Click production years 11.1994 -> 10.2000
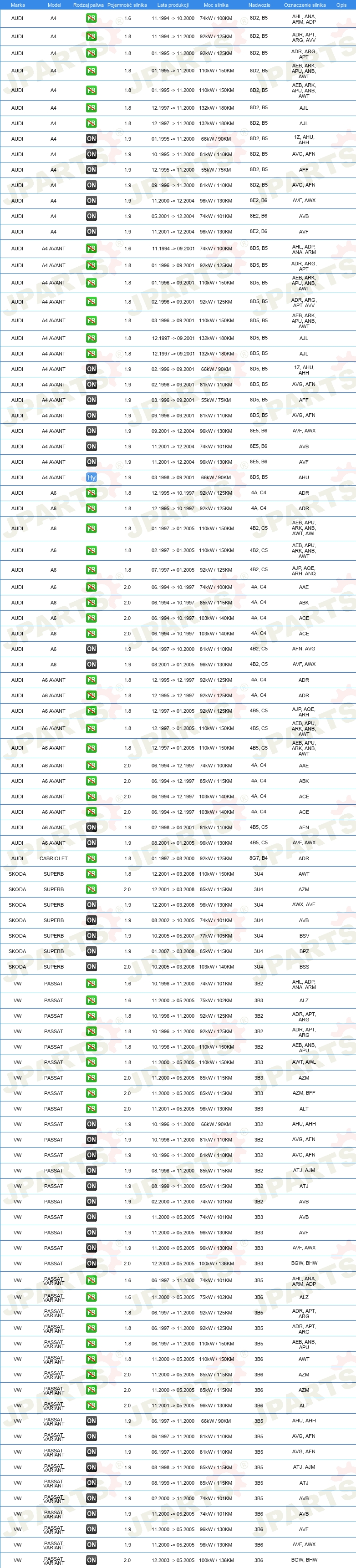The image size is (356, 1568). (x=173, y=18)
